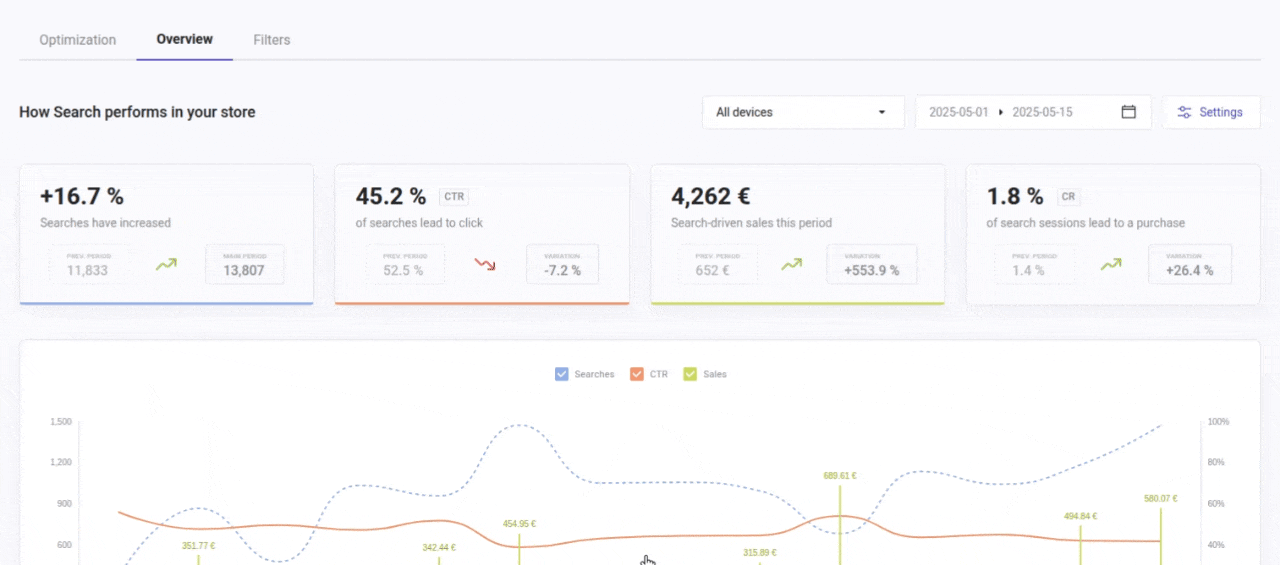Click the 454.95 € sales bar label
The image size is (1280, 565).
(519, 523)
